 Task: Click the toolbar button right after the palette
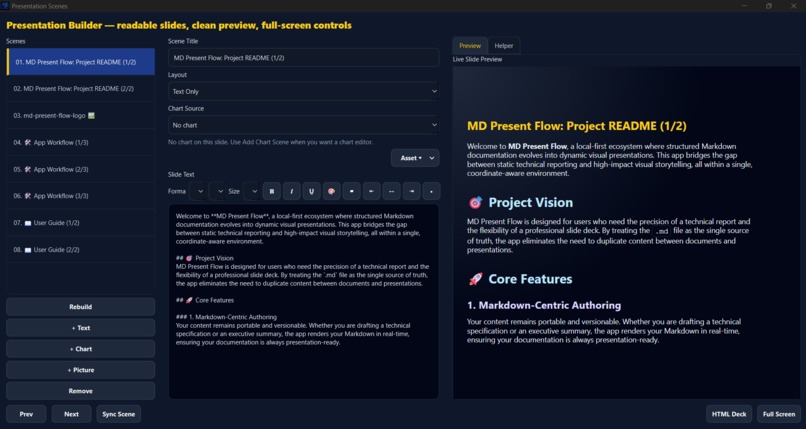click(x=351, y=191)
